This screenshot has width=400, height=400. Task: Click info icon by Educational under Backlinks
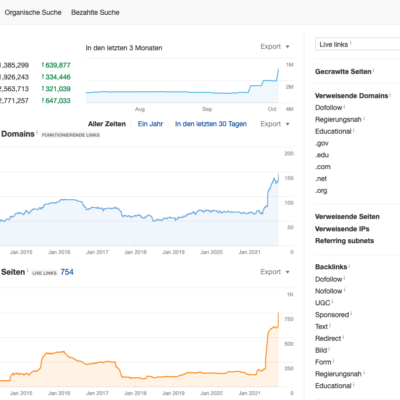pyautogui.click(x=353, y=384)
